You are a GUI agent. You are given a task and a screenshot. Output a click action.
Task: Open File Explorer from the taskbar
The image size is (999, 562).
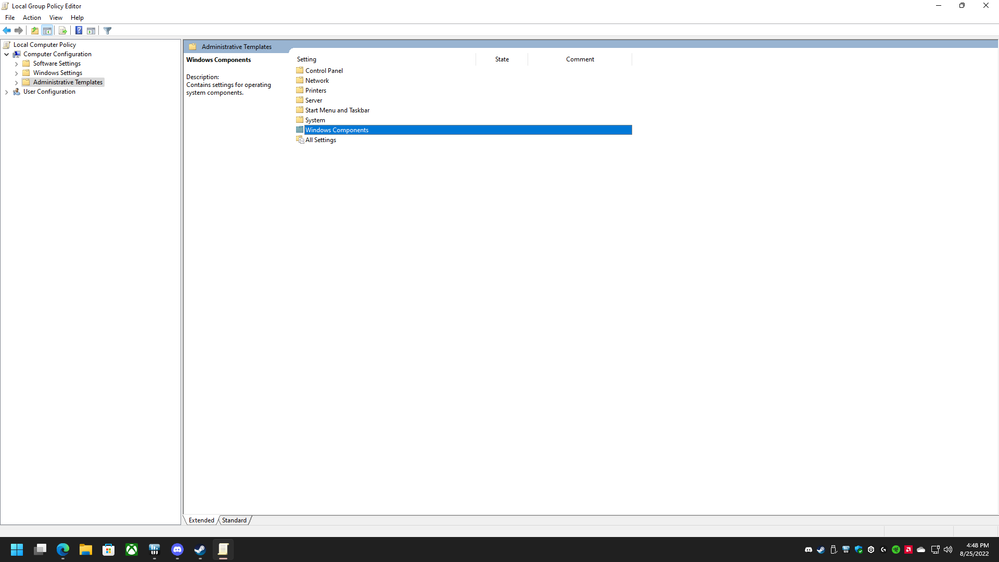86,549
